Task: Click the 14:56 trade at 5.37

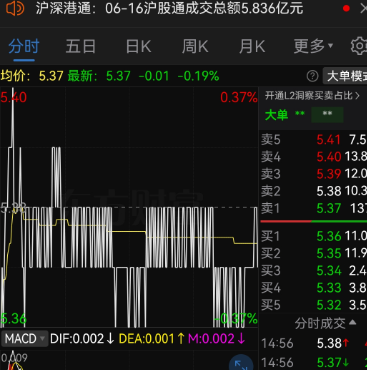Action: tap(313, 362)
